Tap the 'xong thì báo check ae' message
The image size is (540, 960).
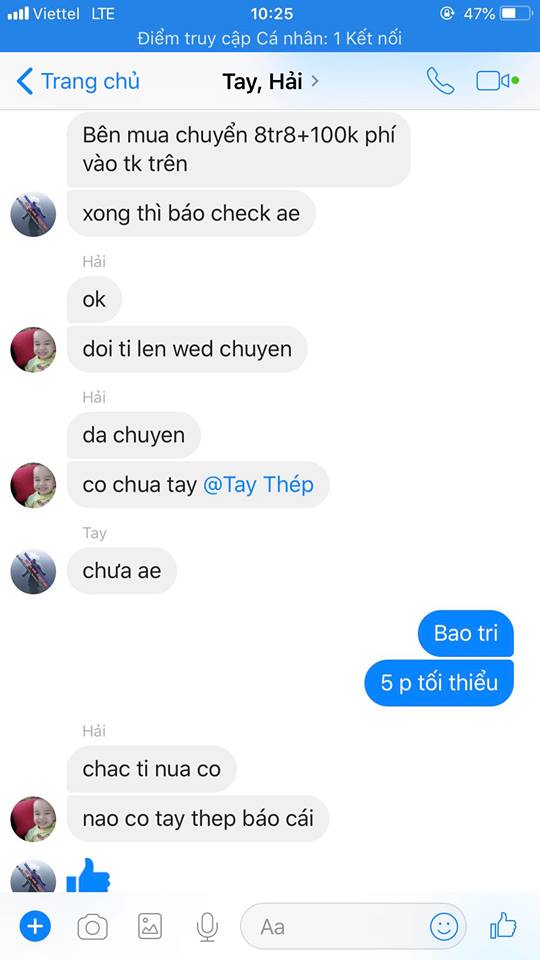pyautogui.click(x=191, y=213)
